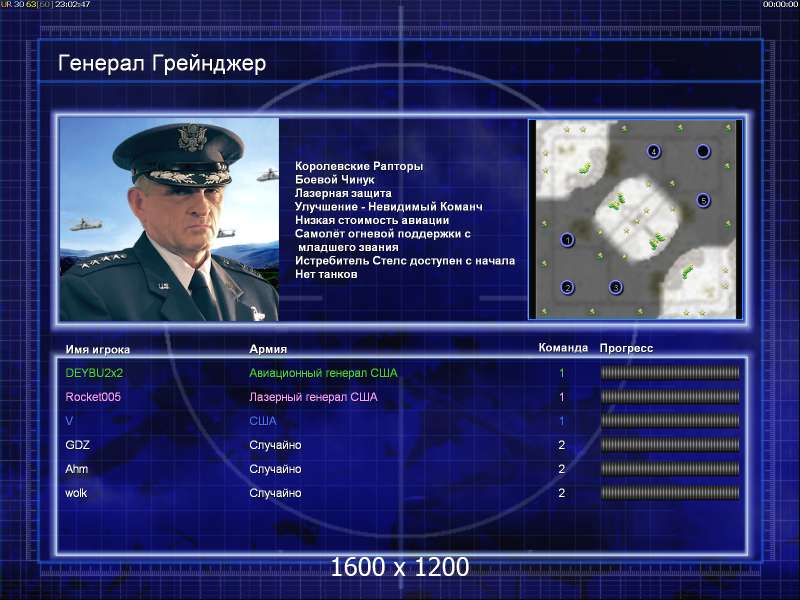Click team number 1 in player V's row
The height and width of the screenshot is (600, 800).
pos(562,421)
